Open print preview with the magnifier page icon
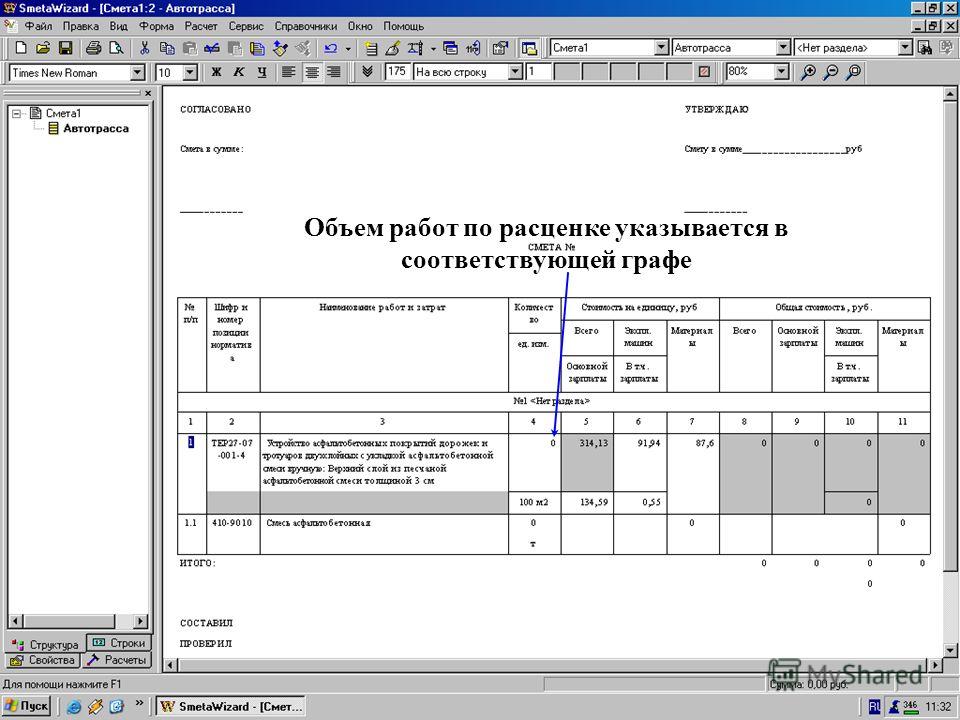960x720 pixels. [116, 48]
